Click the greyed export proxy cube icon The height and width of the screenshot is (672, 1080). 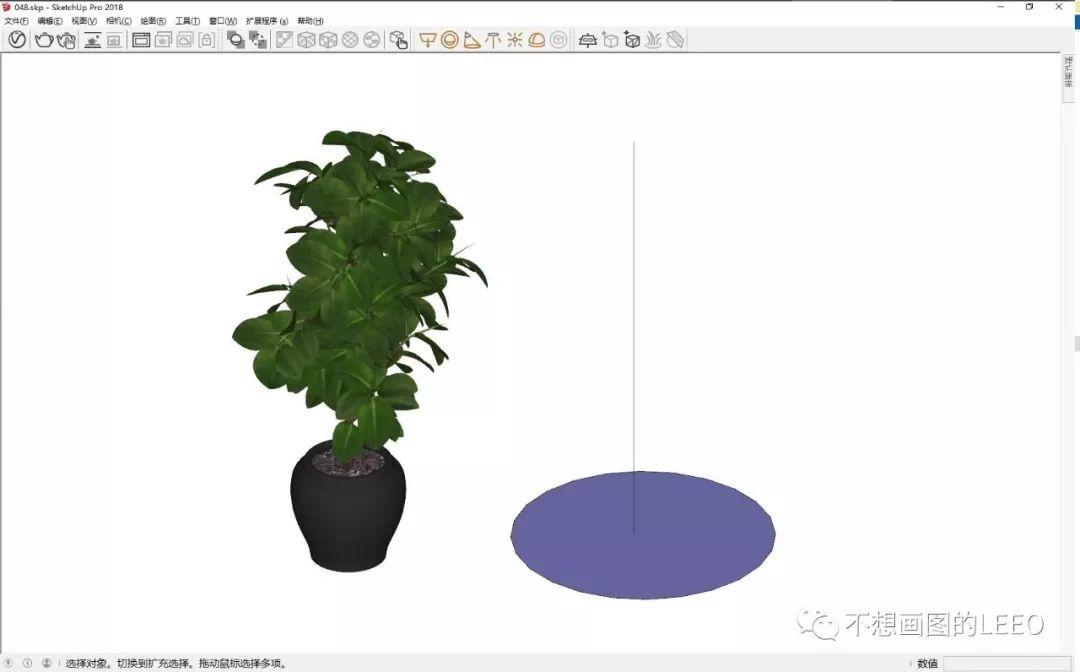coord(610,40)
